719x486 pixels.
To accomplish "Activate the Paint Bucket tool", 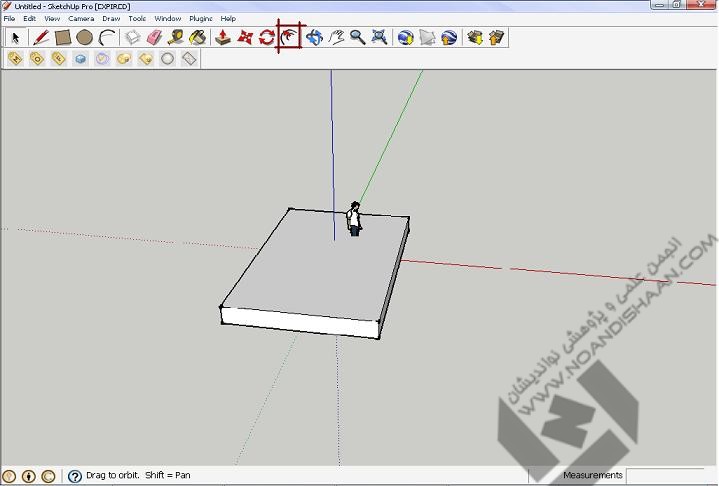I will point(198,38).
